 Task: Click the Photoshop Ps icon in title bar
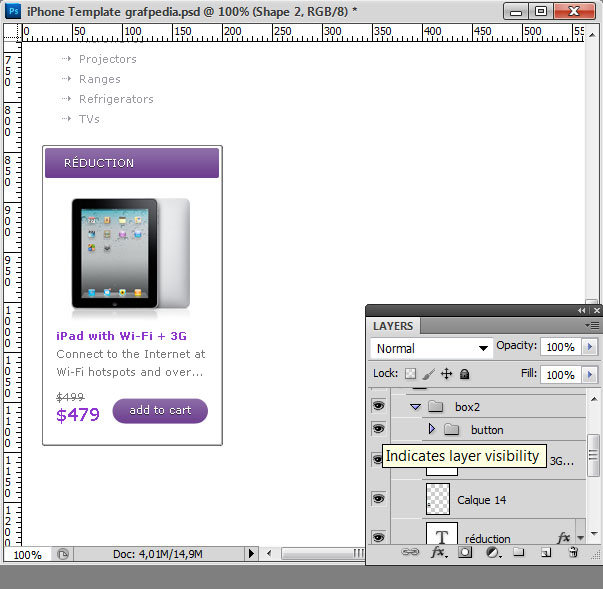click(x=13, y=11)
